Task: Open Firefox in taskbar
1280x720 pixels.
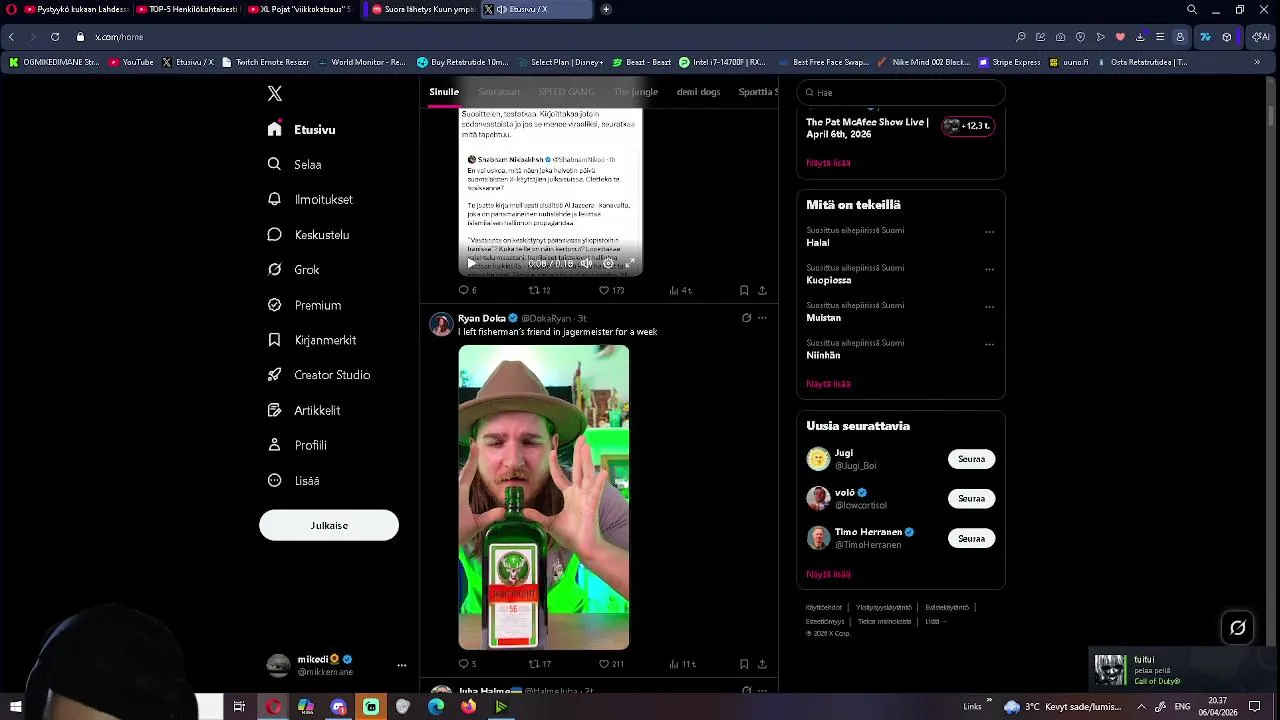Action: coord(469,707)
